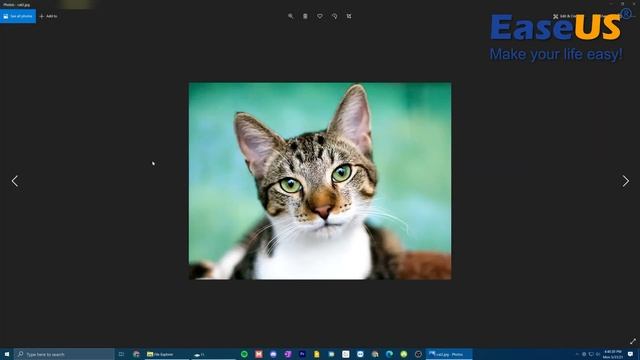Open Microsoft Edge taskbar icon
This screenshot has height=360, width=640.
[x=389, y=354]
